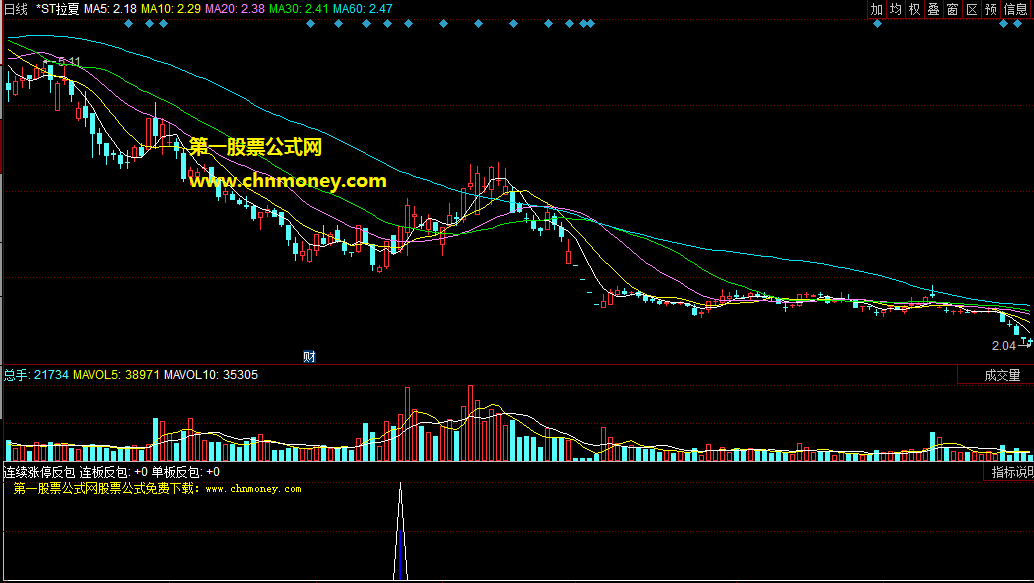Open the 指标说明 indicator description button

(x=1009, y=472)
